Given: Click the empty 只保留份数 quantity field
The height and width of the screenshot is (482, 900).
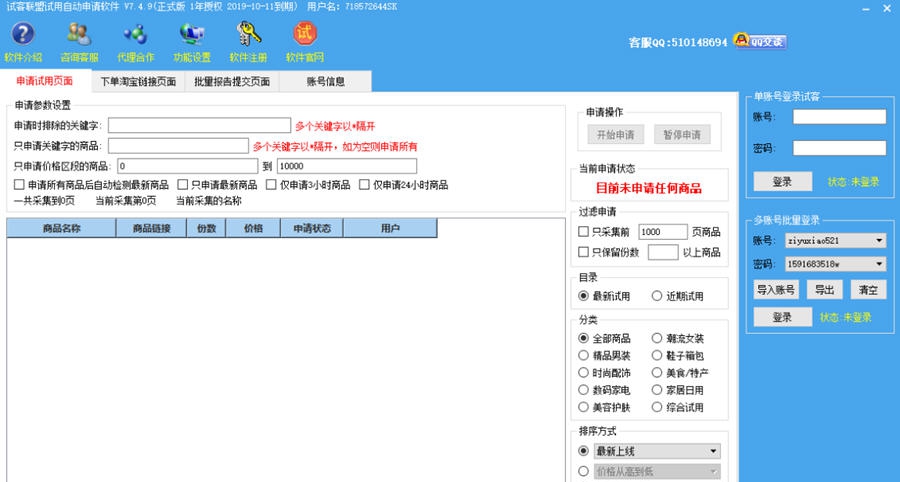Looking at the screenshot, I should coord(663,252).
